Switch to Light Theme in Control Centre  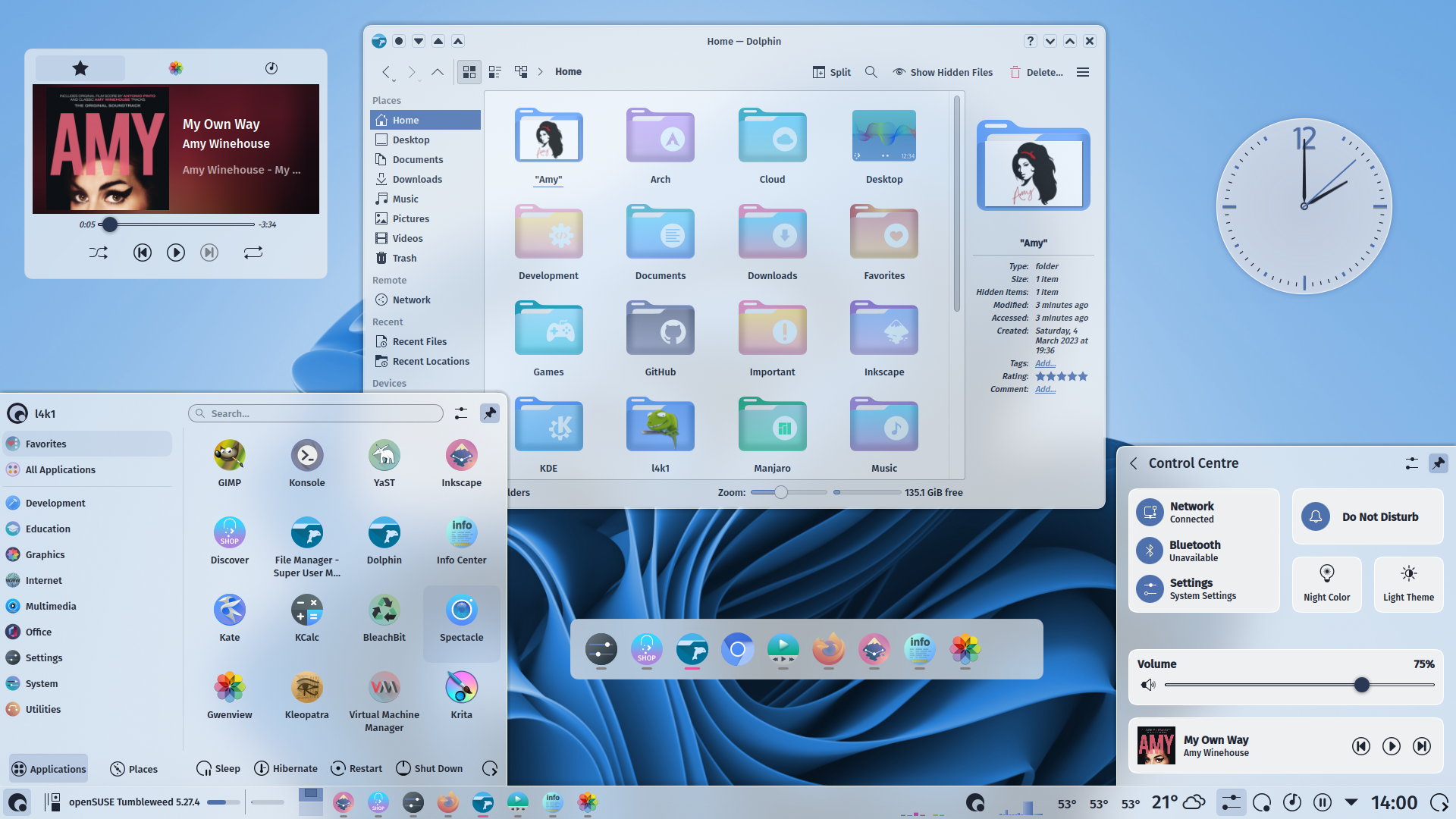tap(1408, 584)
